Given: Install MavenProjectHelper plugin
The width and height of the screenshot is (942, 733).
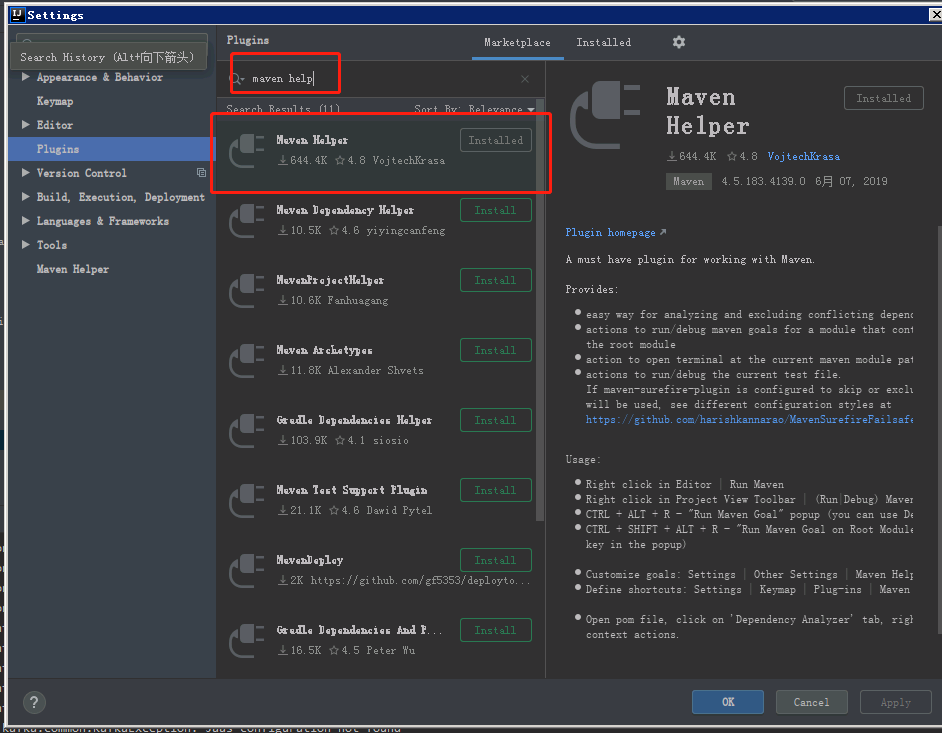Looking at the screenshot, I should click(x=496, y=281).
